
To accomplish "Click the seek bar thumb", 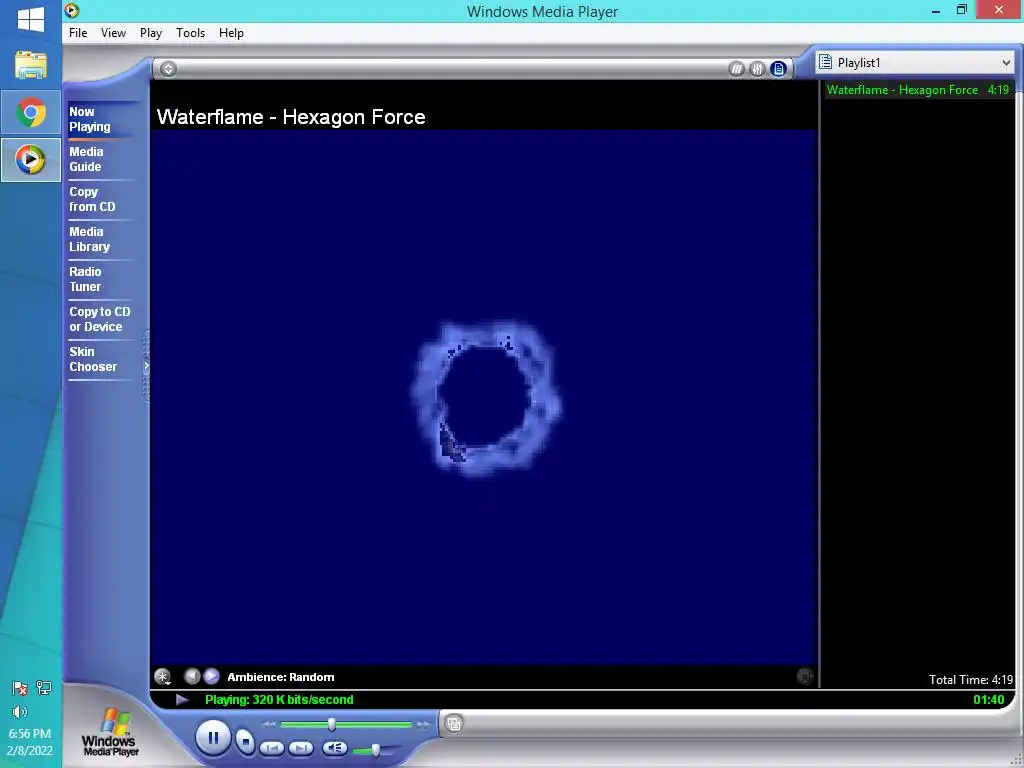I will pyautogui.click(x=332, y=724).
